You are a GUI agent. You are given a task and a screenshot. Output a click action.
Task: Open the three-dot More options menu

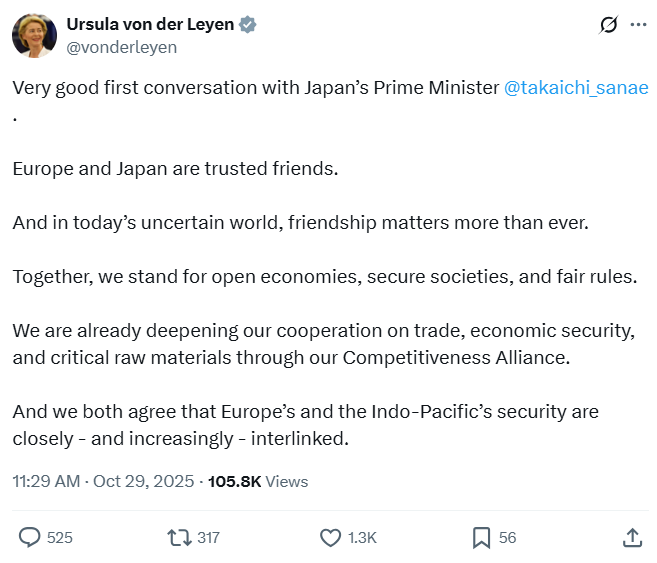(x=638, y=25)
